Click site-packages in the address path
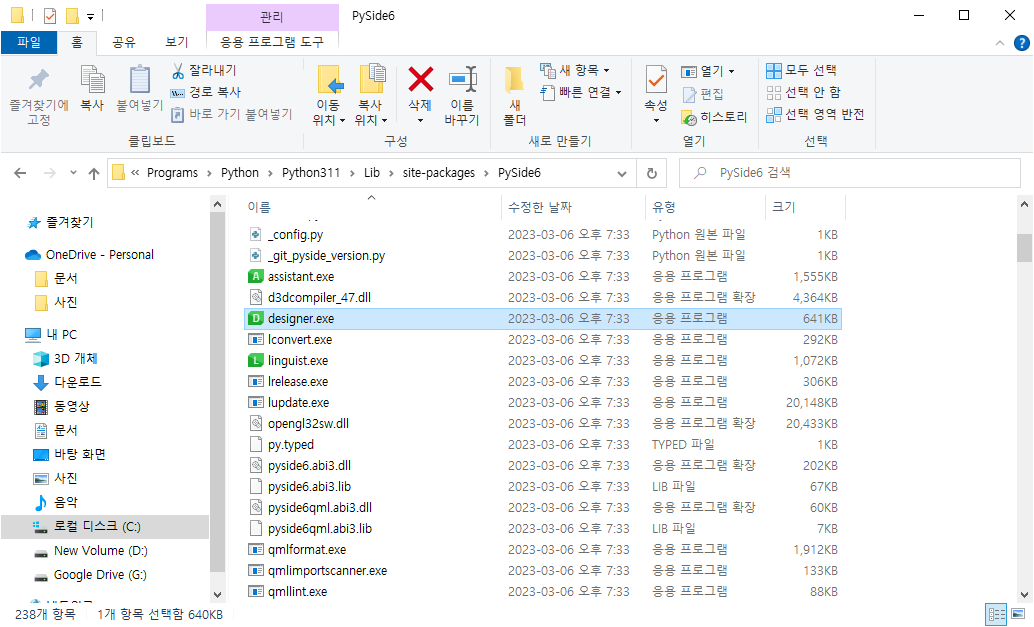Screen dimensions: 1034x627 click(x=439, y=173)
